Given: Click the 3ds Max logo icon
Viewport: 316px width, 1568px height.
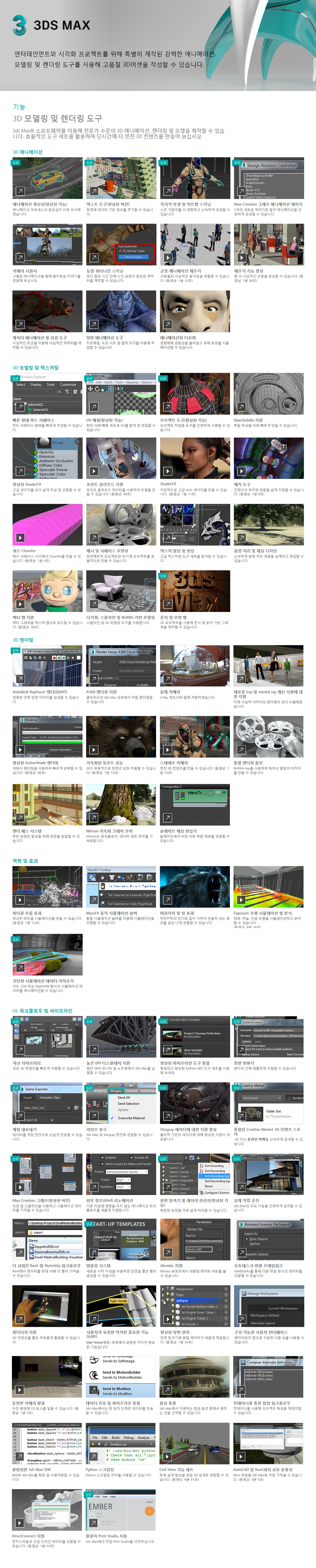Looking at the screenshot, I should tap(19, 25).
